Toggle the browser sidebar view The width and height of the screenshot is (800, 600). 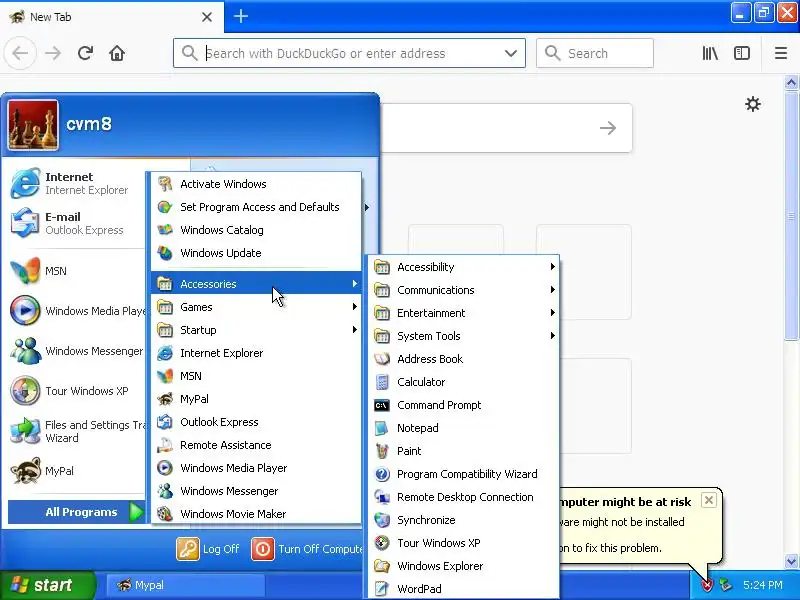[742, 53]
